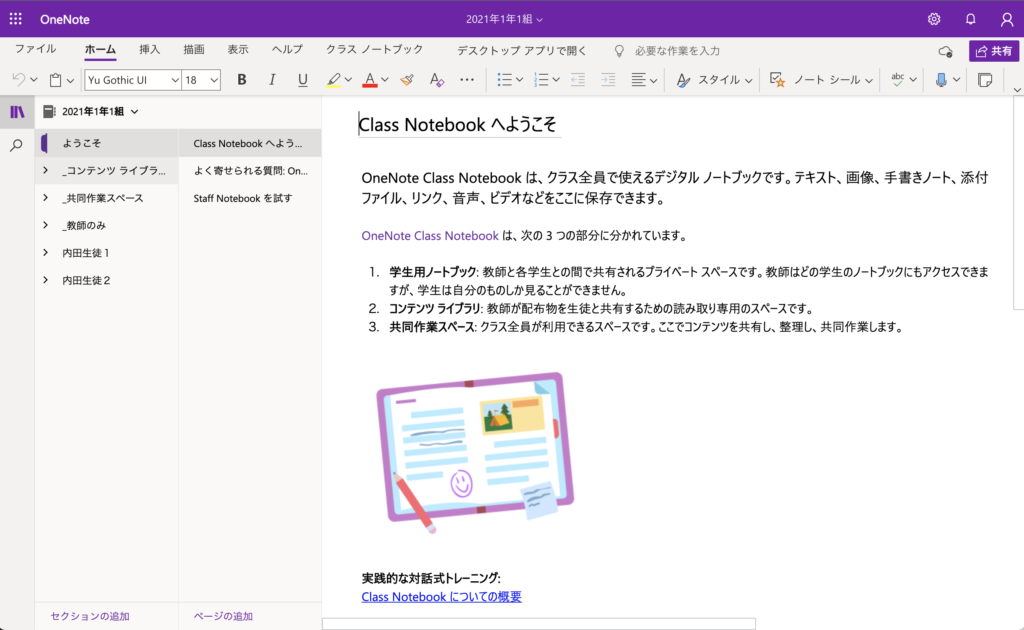The width and height of the screenshot is (1024, 630).
Task: Toggle bold formatting
Action: pyautogui.click(x=242, y=80)
